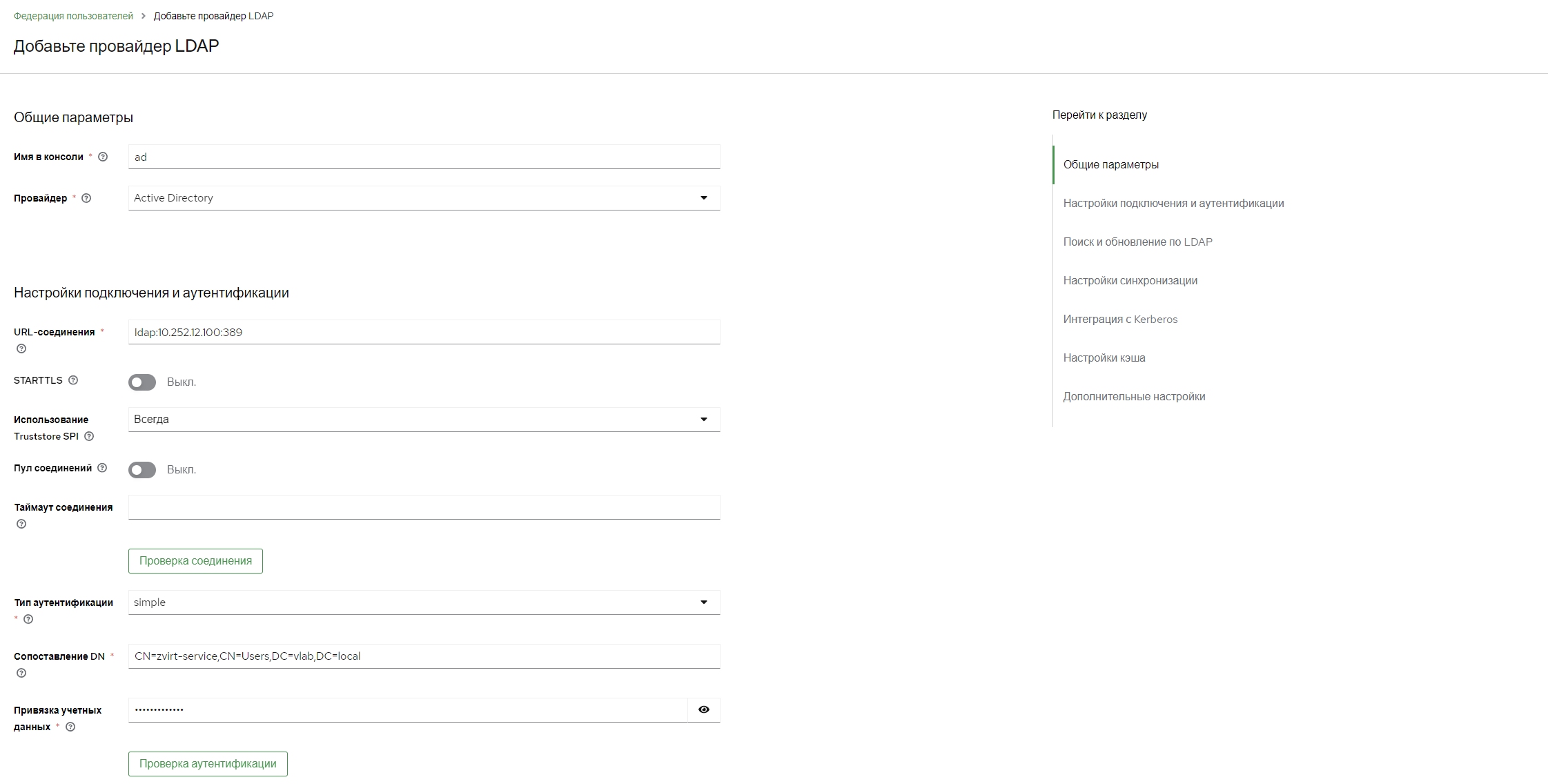Jump to Дополнительные настройки section
This screenshot has height=784, width=1548.
point(1134,396)
